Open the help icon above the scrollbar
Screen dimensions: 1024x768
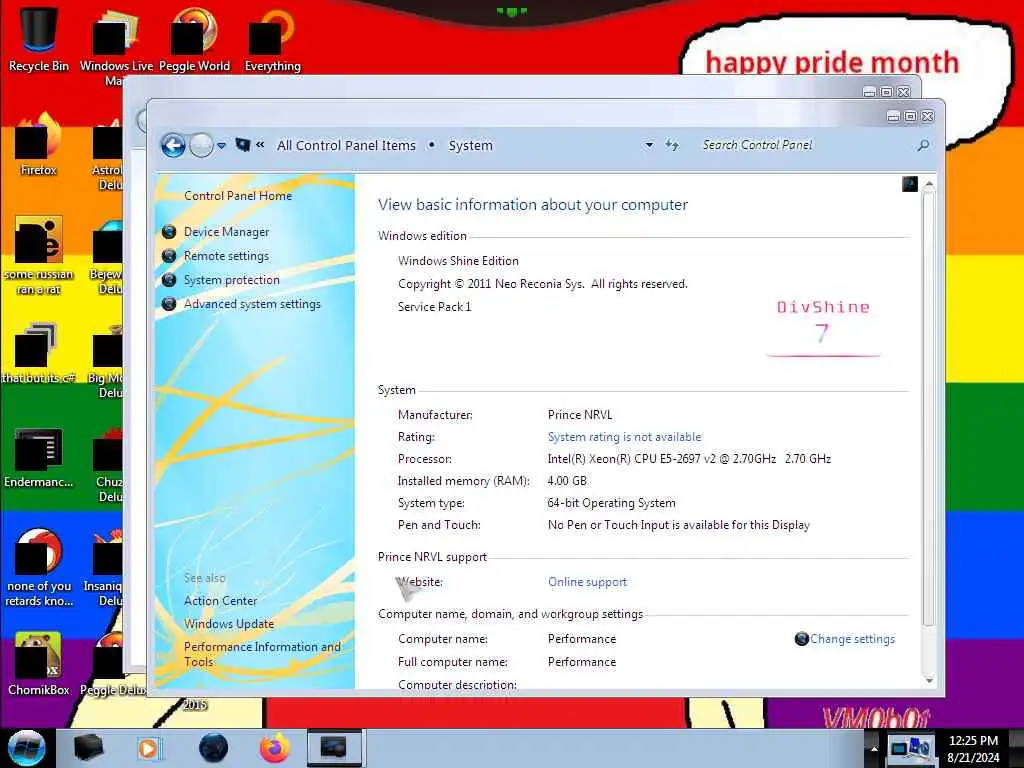click(x=910, y=184)
